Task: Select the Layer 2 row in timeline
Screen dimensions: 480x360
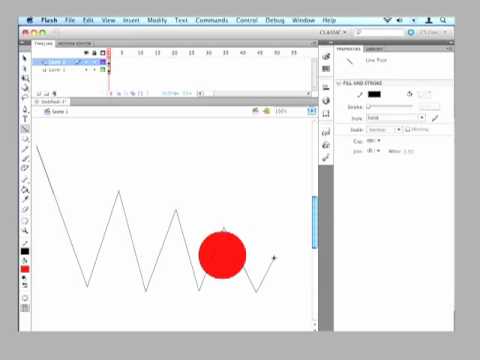Action: click(69, 62)
